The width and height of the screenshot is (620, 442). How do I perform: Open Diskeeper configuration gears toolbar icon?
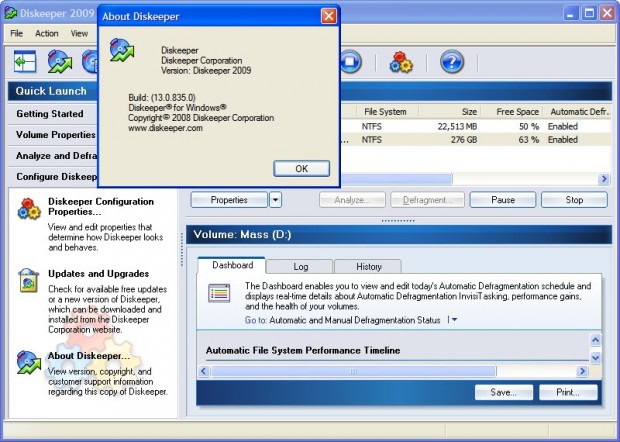[401, 62]
